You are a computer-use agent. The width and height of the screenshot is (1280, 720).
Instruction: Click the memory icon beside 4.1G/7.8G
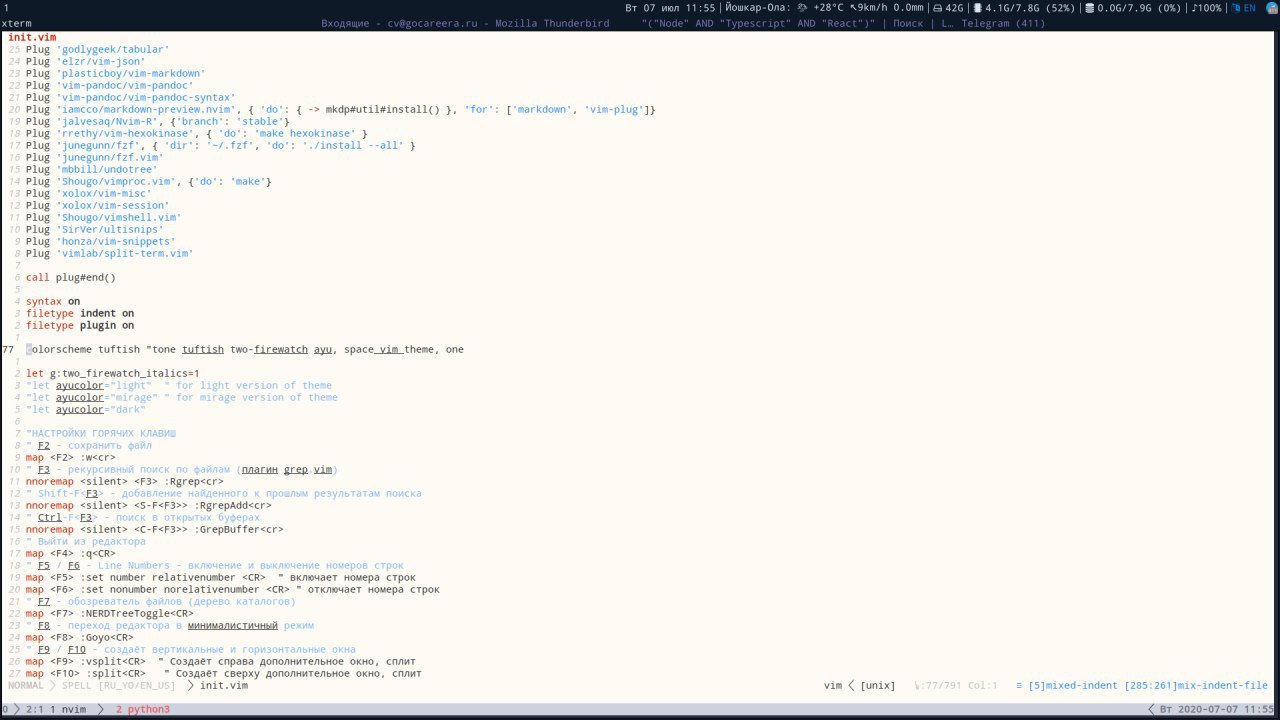[978, 8]
